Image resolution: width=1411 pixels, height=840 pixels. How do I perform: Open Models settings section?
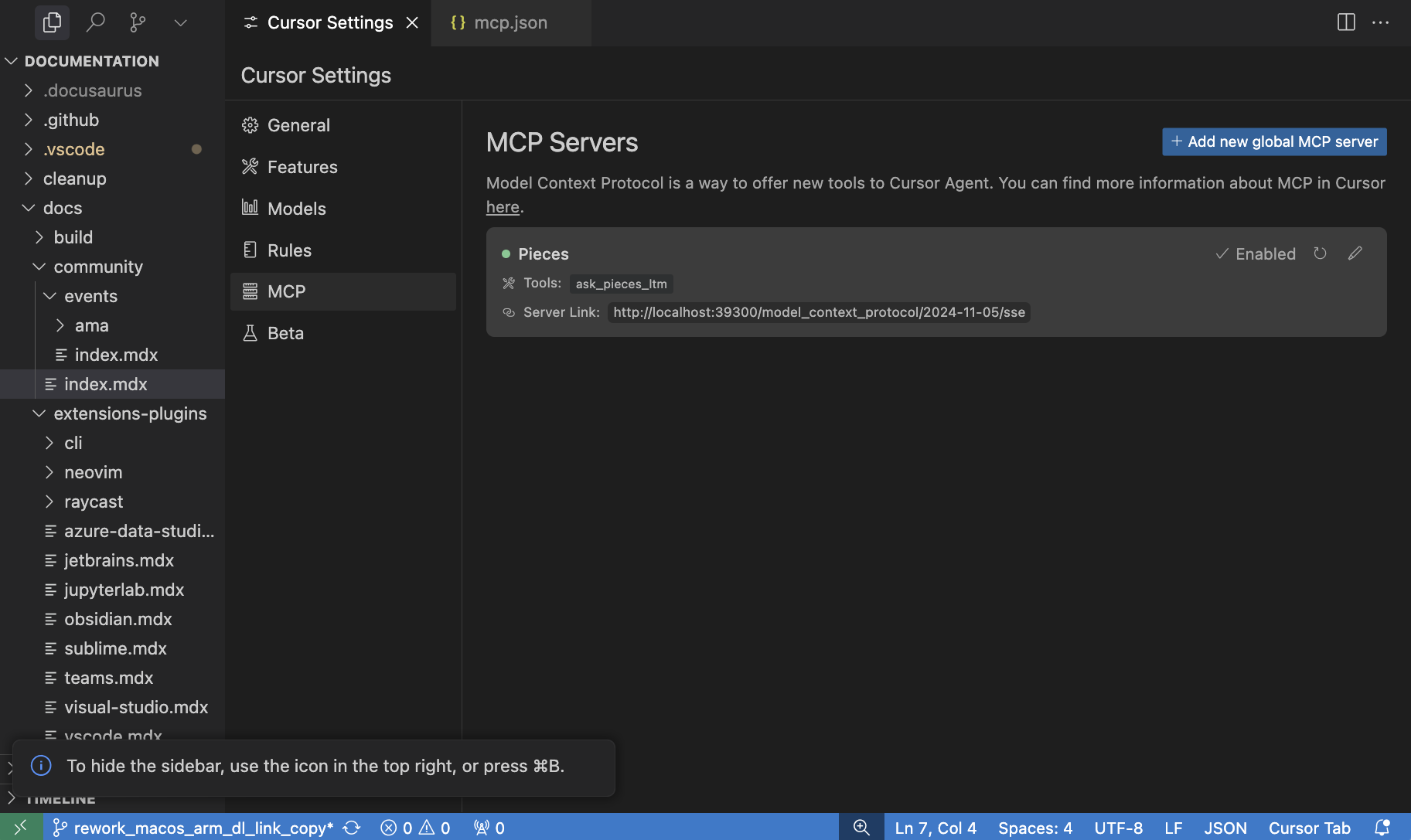(343, 209)
